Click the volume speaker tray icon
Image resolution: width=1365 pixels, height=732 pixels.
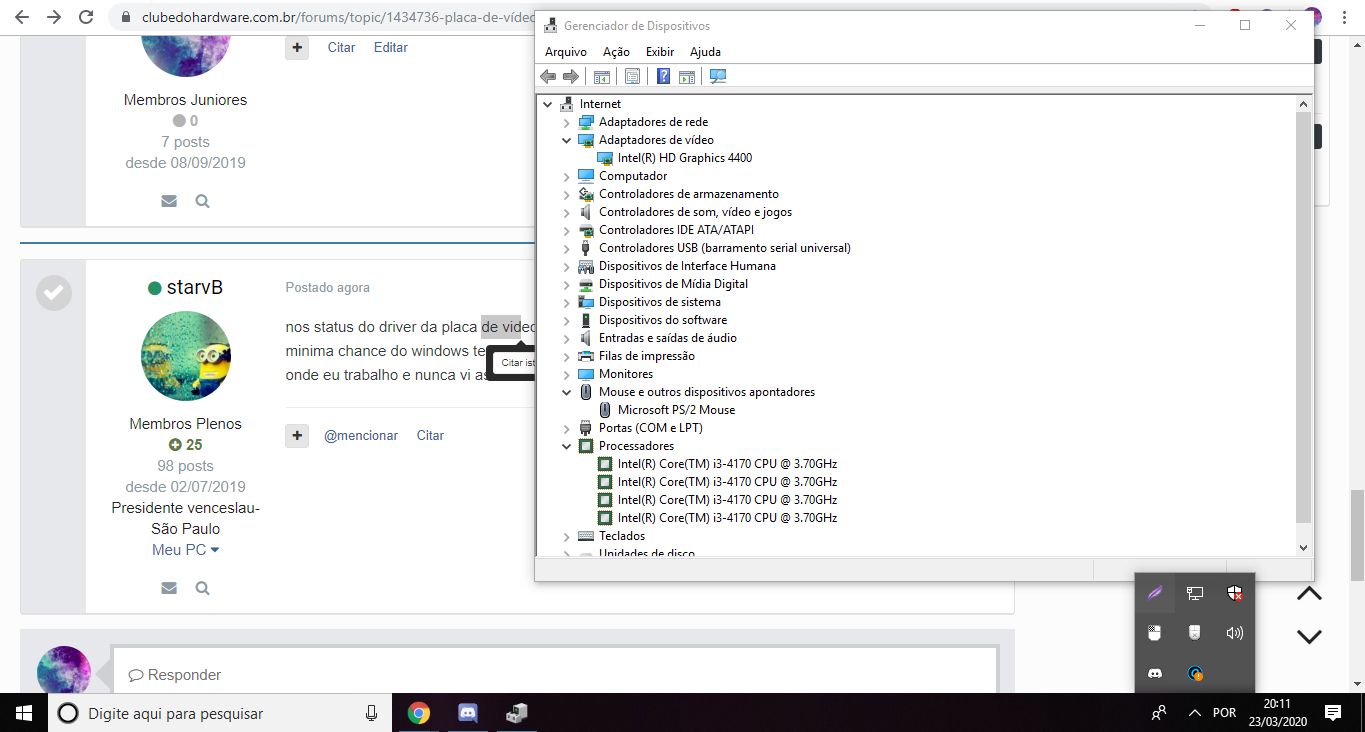coord(1235,633)
